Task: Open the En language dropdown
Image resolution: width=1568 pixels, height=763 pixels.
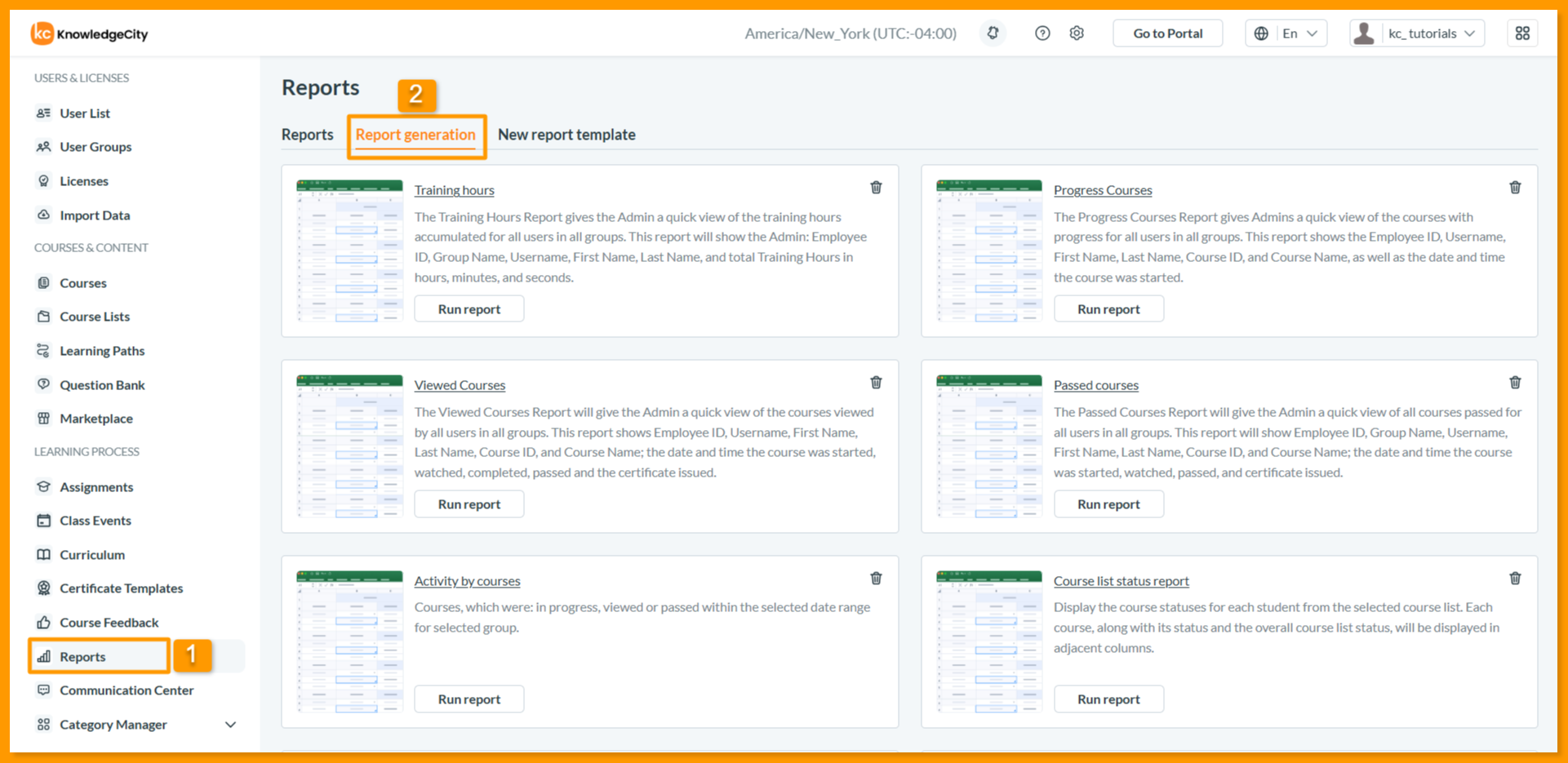Action: pos(1286,33)
